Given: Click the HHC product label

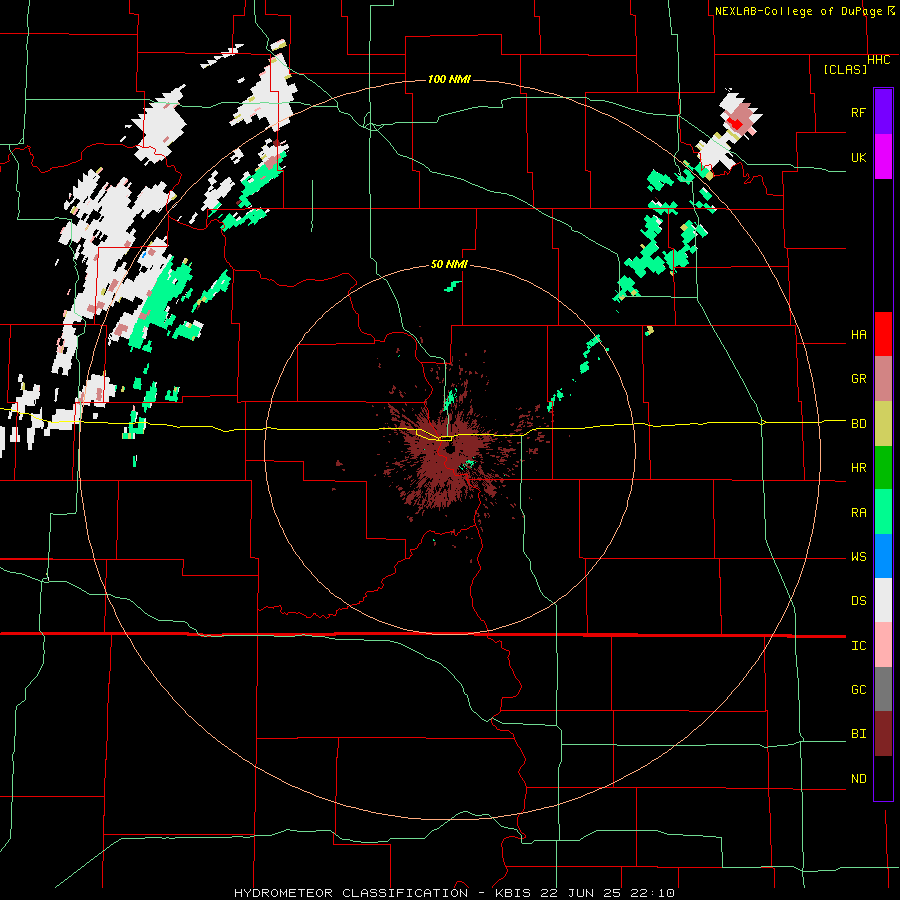Looking at the screenshot, I should pyautogui.click(x=879, y=60).
